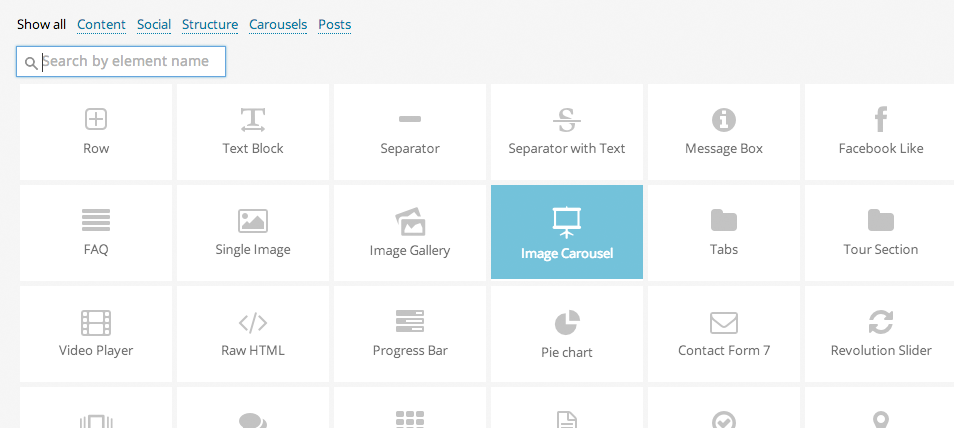954x428 pixels.
Task: Insert a Separator element
Action: (410, 132)
